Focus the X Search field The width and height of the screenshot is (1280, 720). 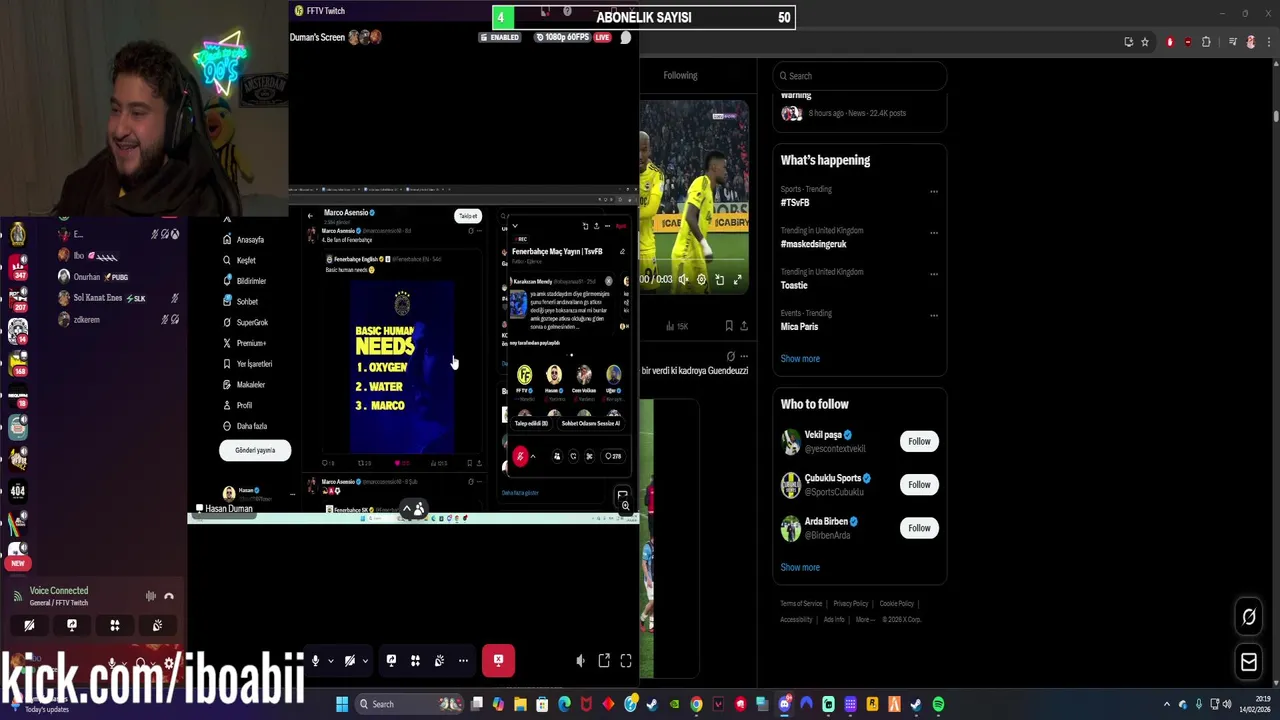pyautogui.click(x=860, y=76)
